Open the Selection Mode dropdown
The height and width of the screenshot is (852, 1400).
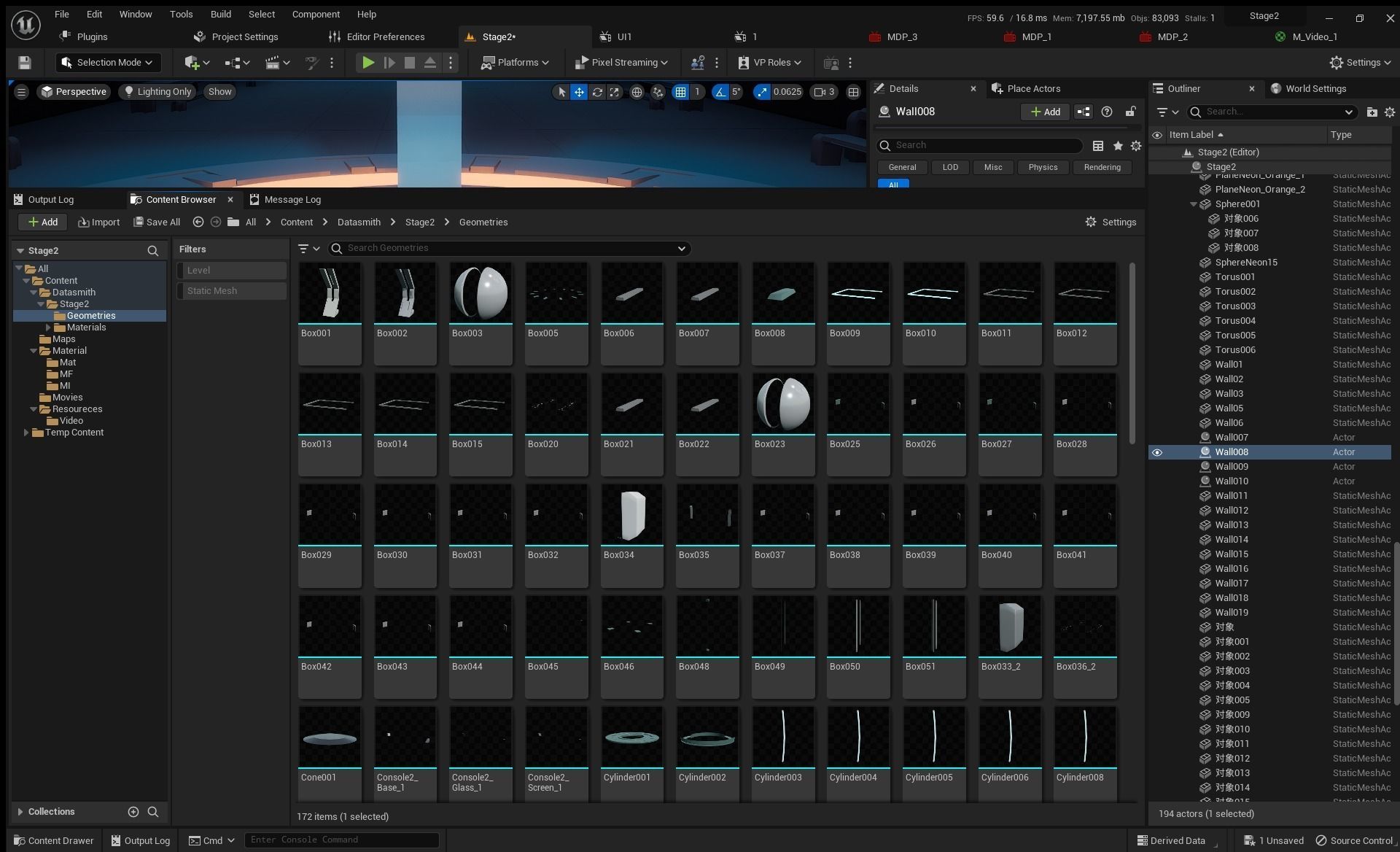click(108, 63)
